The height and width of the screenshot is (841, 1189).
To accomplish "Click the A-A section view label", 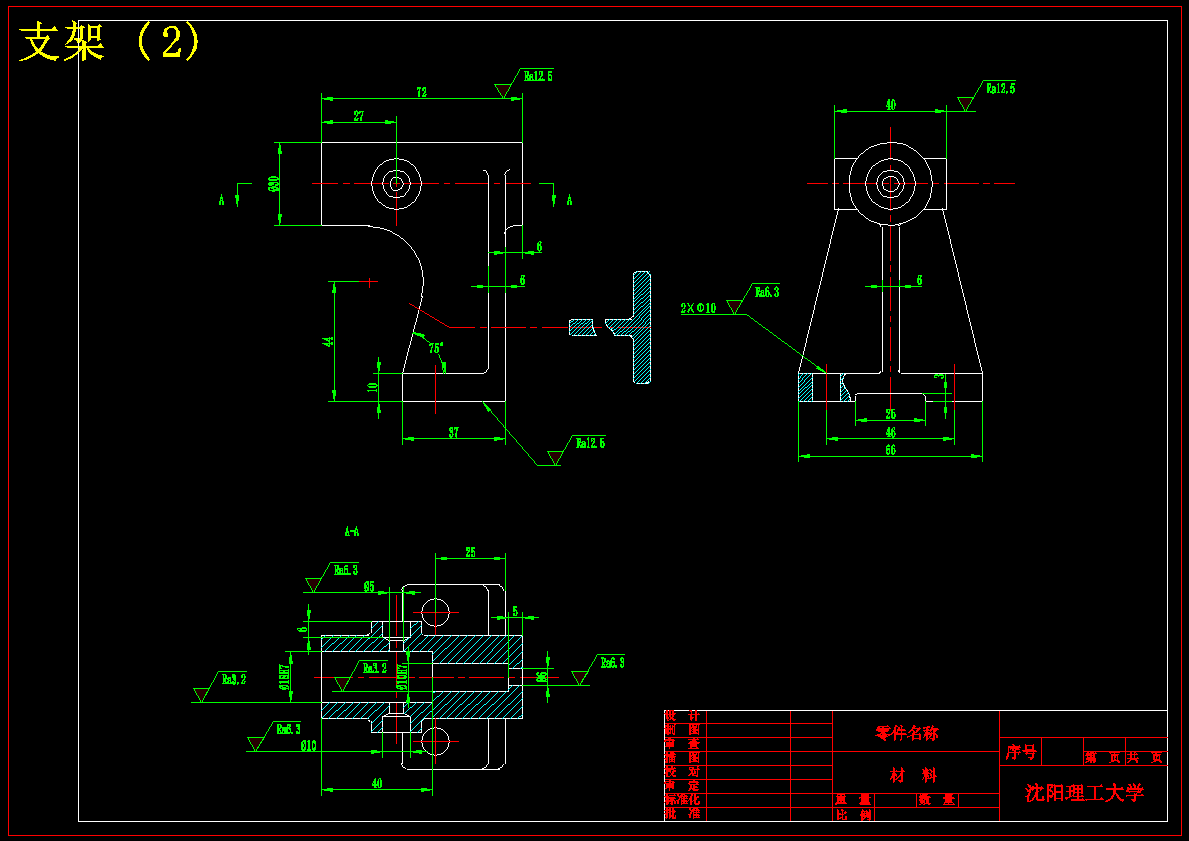I will [x=352, y=532].
